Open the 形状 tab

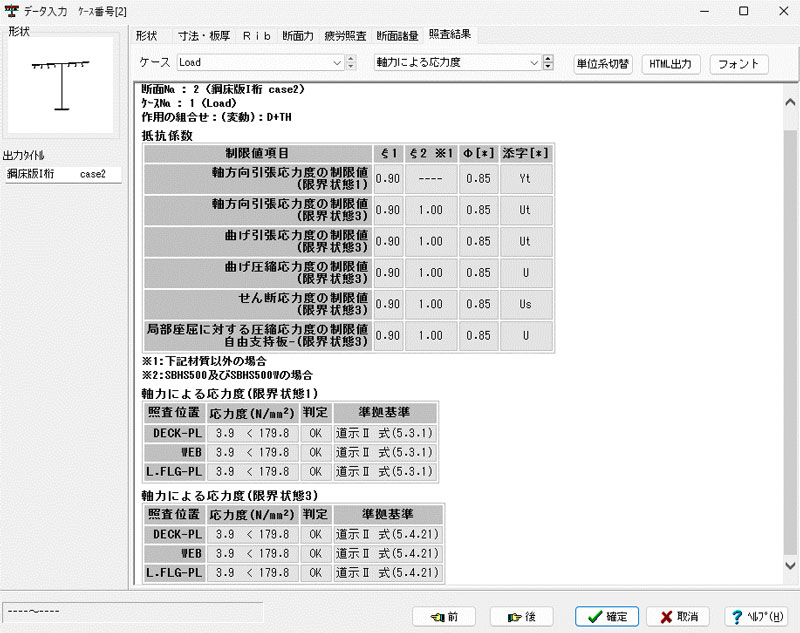[146, 36]
